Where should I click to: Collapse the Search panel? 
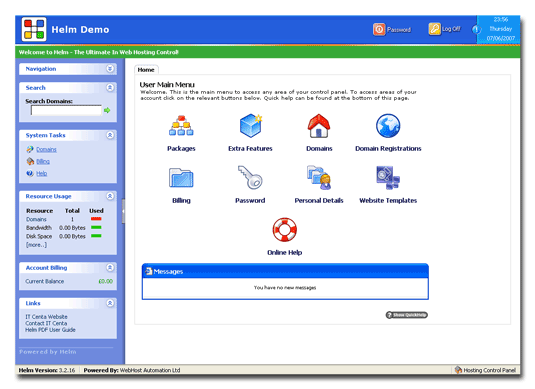(110, 88)
